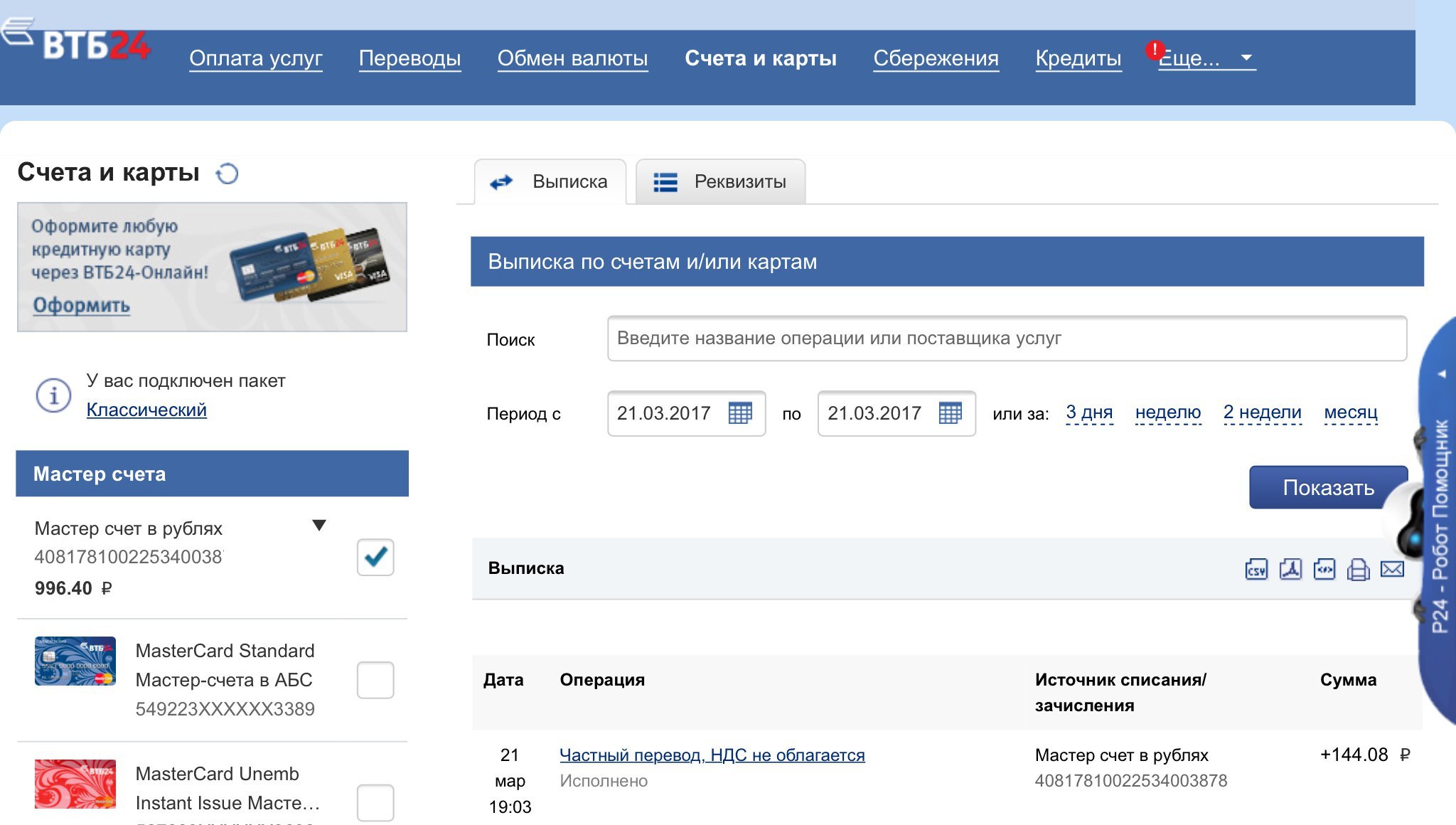Viewport: 1456px width, 825px height.
Task: Open the calendar for the start date
Action: point(740,413)
